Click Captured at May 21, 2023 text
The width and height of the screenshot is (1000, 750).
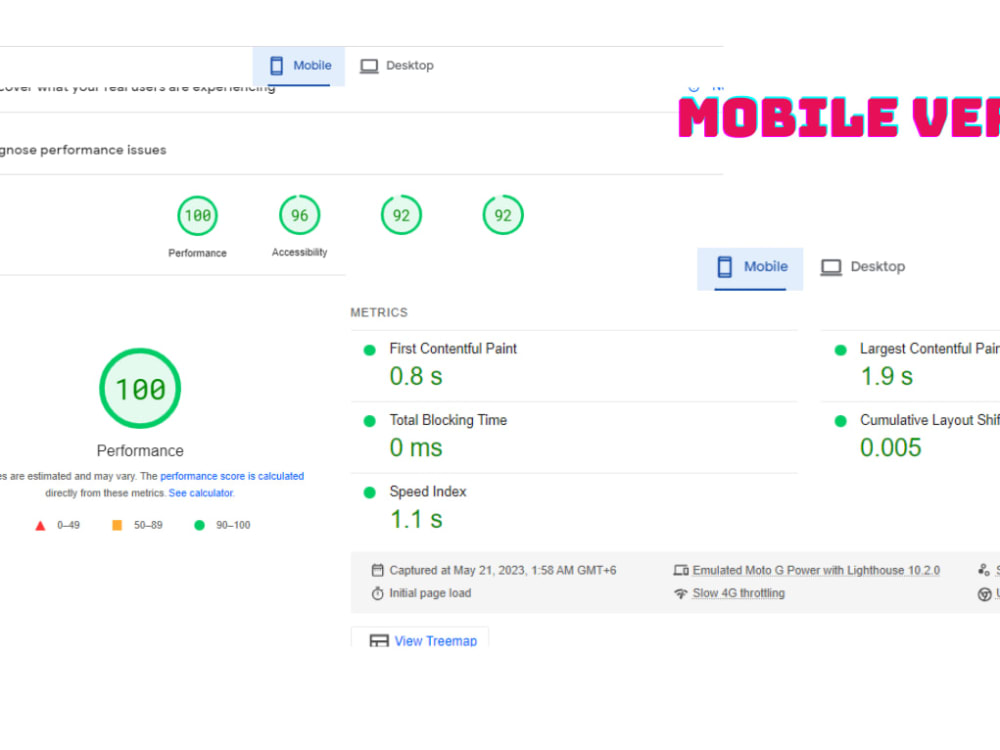(x=503, y=570)
